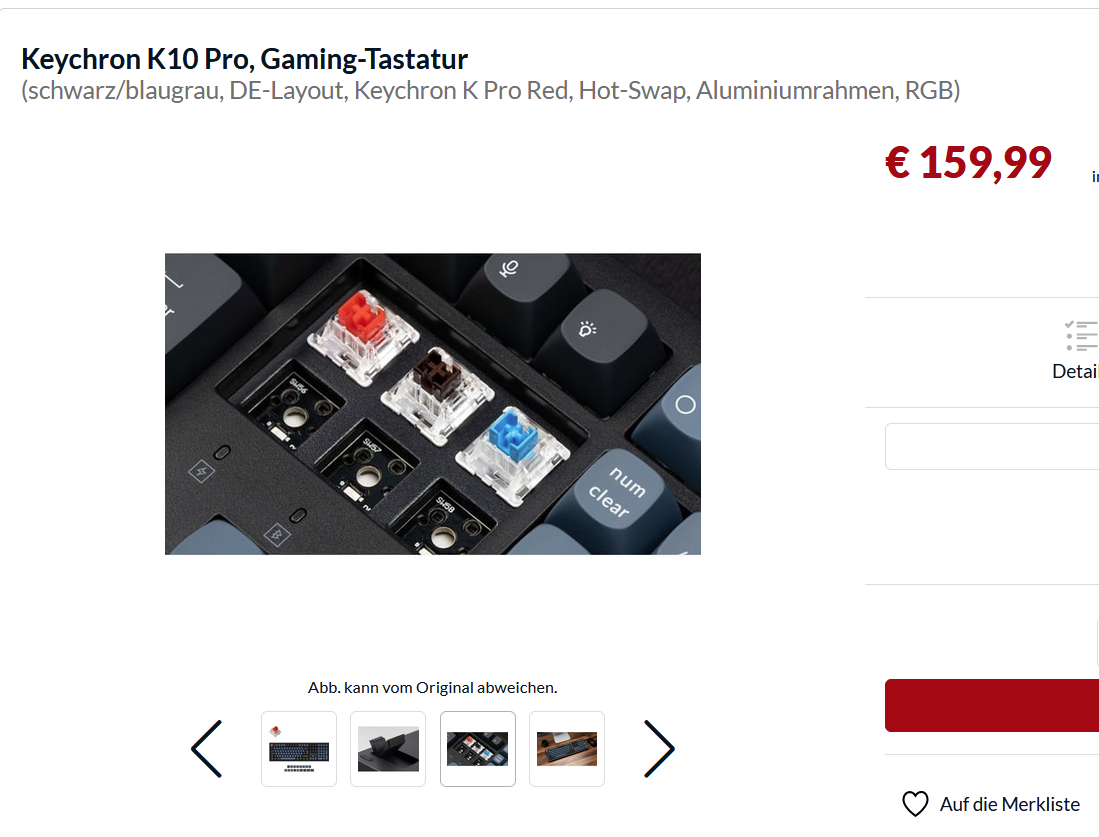Click the 'Abb. kann vom Original abweichen' caption
Image resolution: width=1099 pixels, height=837 pixels.
click(x=432, y=688)
